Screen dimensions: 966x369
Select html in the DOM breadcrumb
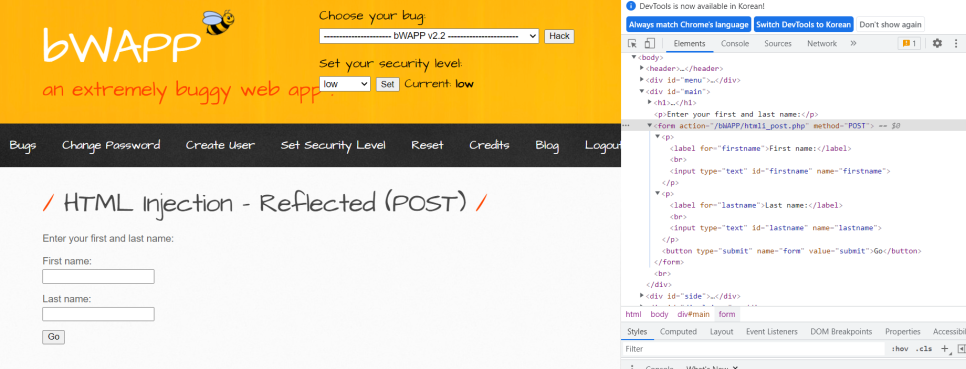[633, 314]
